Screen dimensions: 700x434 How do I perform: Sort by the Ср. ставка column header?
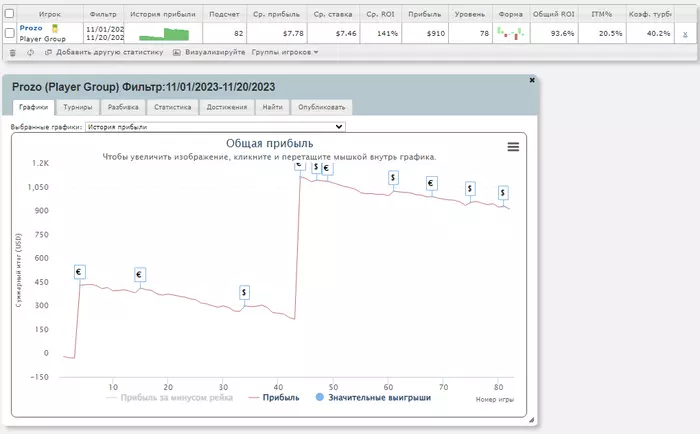pos(333,14)
